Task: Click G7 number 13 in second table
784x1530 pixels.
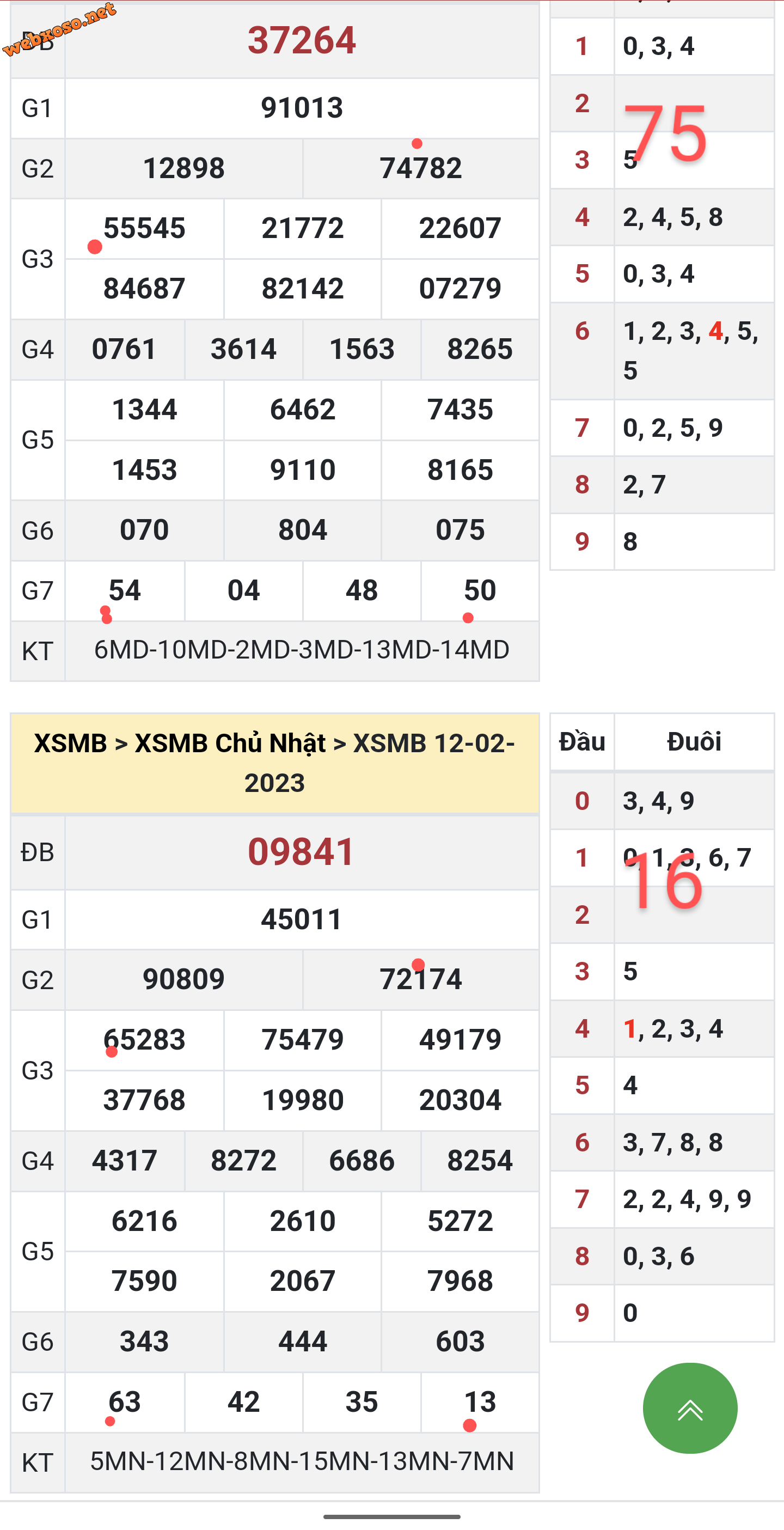Action: (480, 1403)
